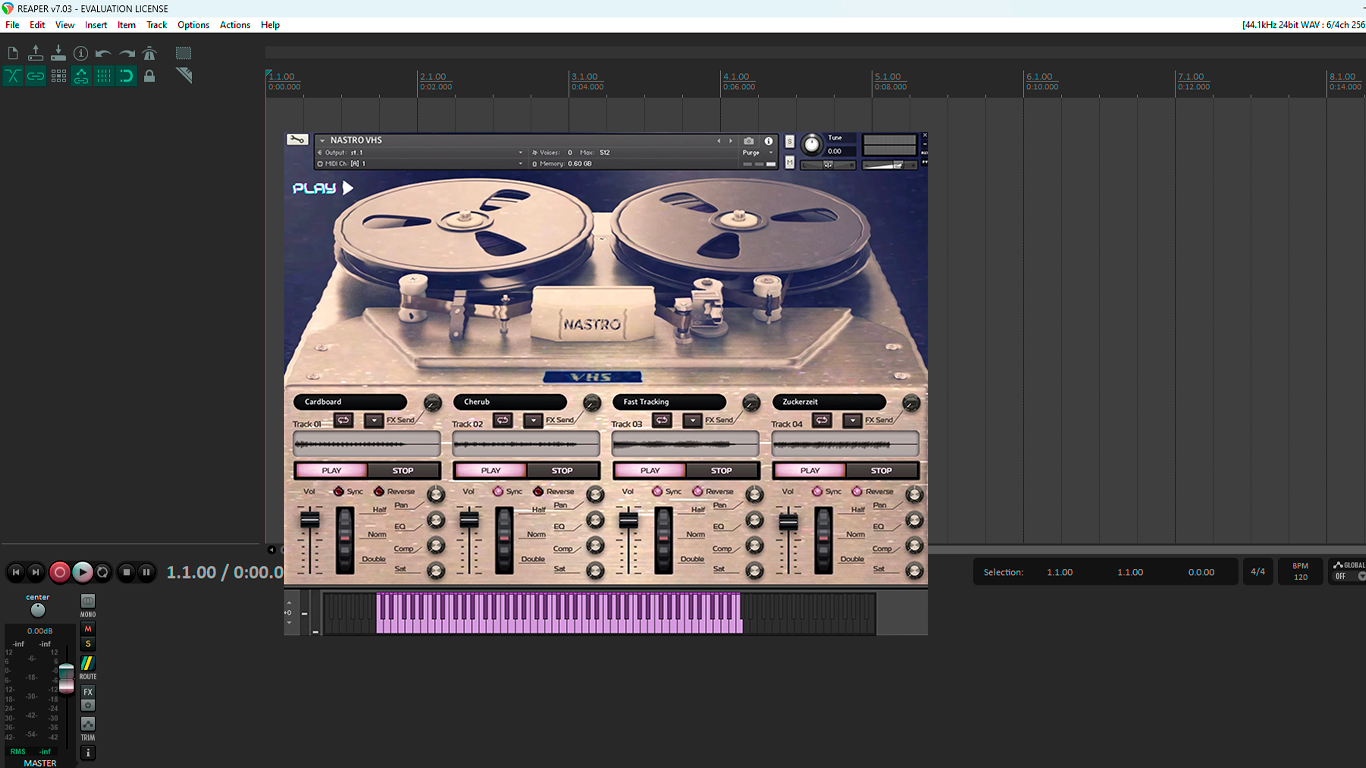
Task: Click the Redo arrow icon
Action: (127, 53)
